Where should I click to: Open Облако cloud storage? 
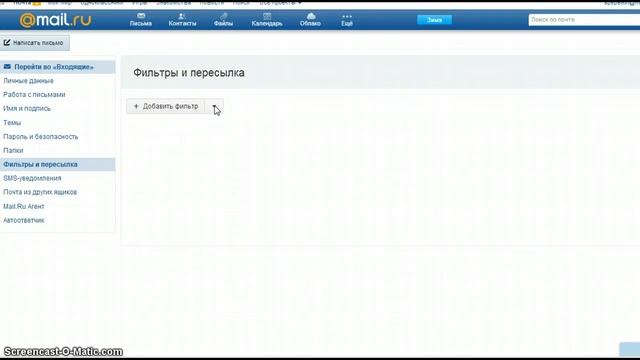pos(310,20)
